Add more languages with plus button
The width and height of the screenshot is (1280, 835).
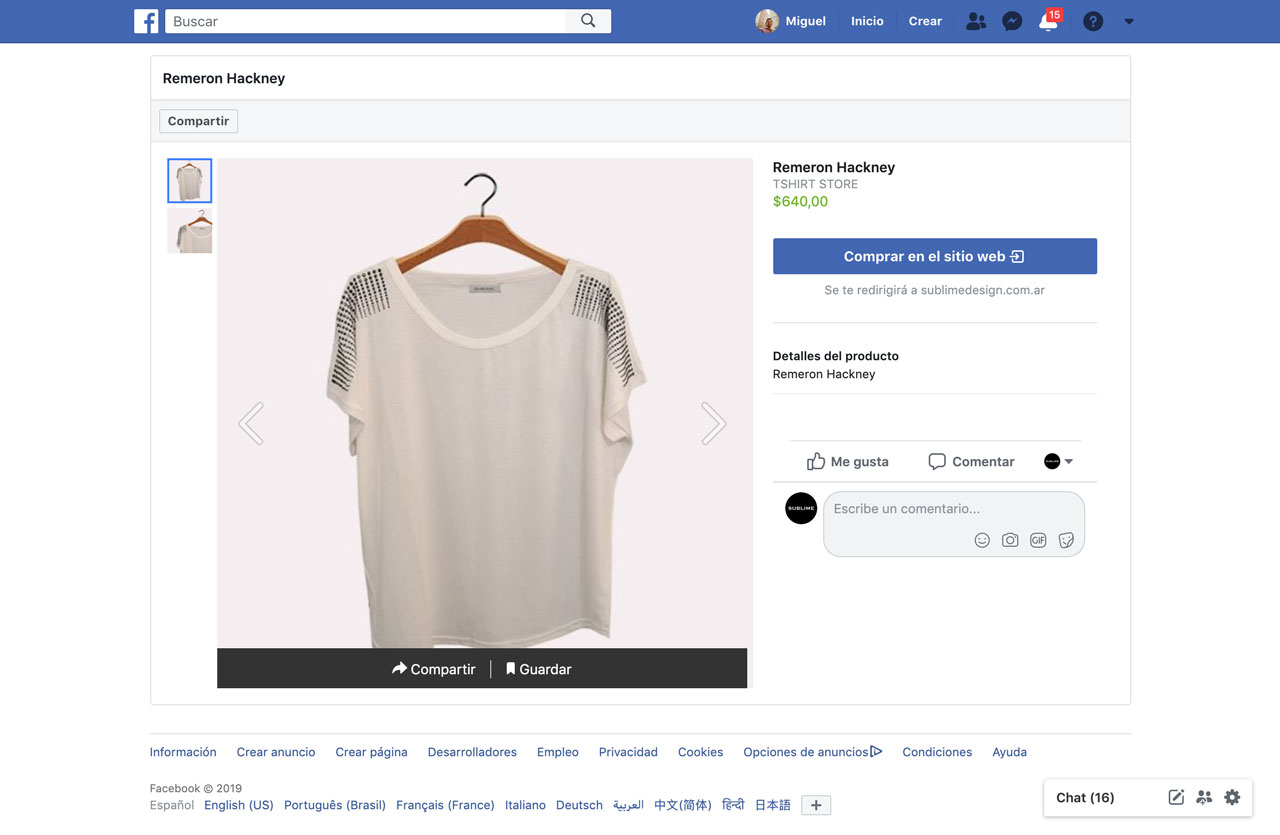tap(816, 805)
